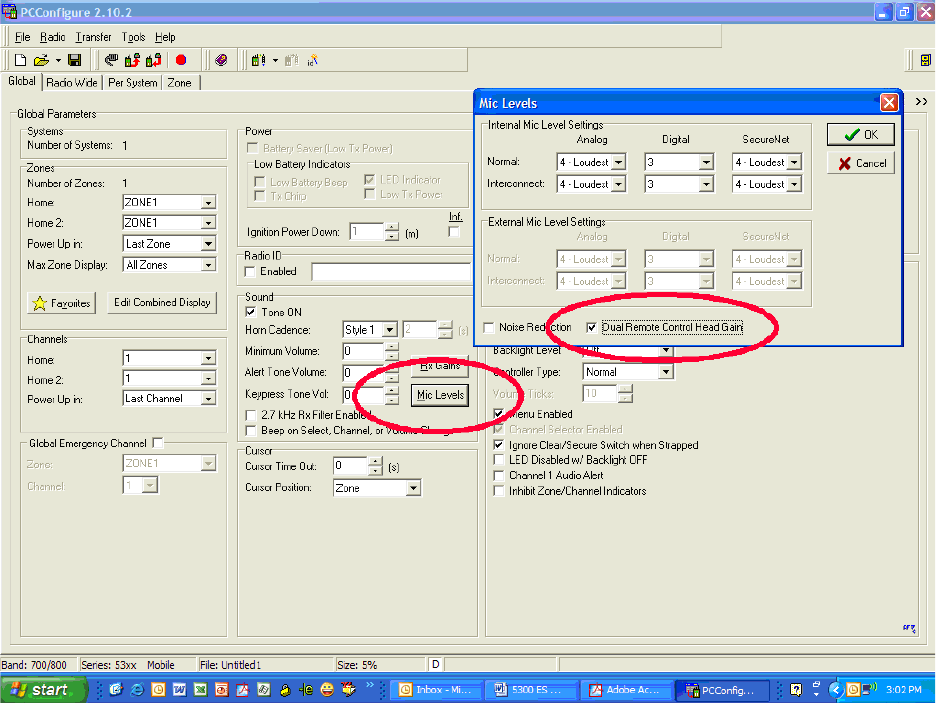This screenshot has height=703, width=936.
Task: Open the Windows start menu
Action: tap(42, 690)
